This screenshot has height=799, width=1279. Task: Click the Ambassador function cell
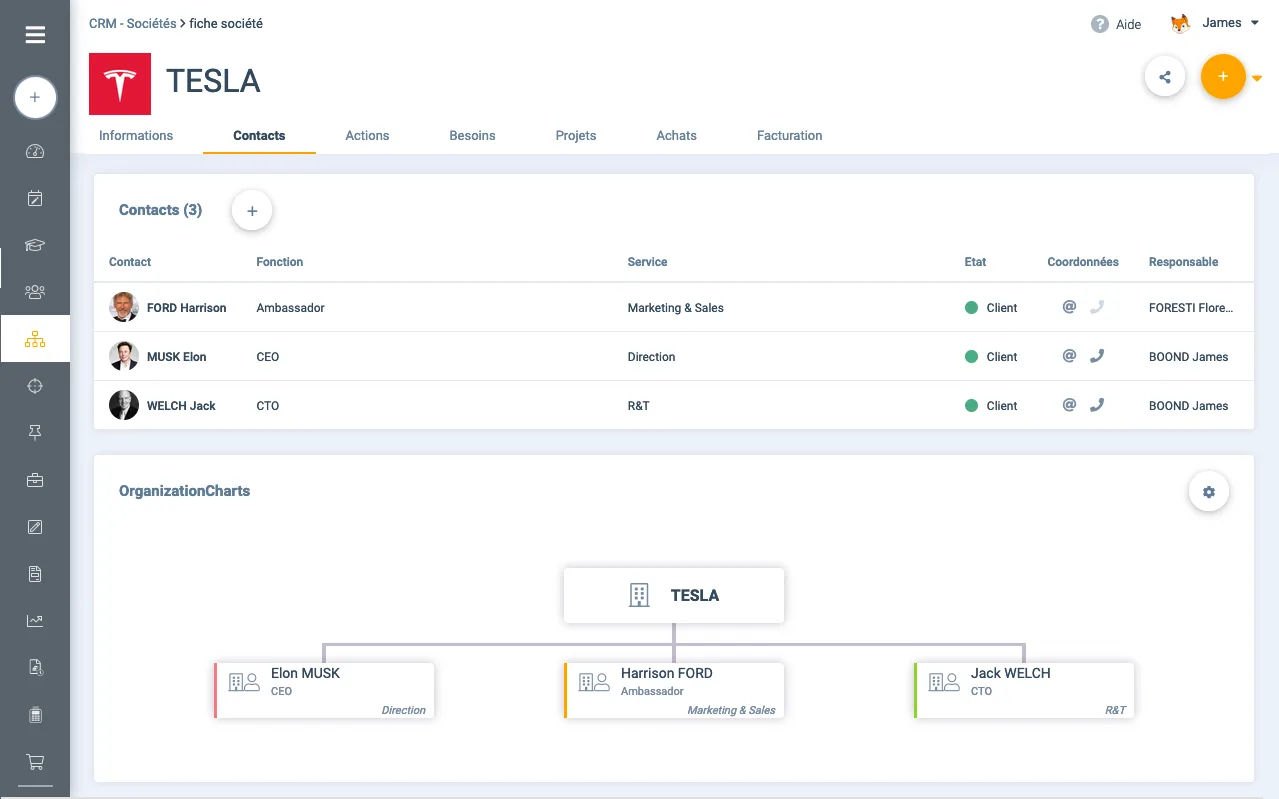[x=291, y=308]
